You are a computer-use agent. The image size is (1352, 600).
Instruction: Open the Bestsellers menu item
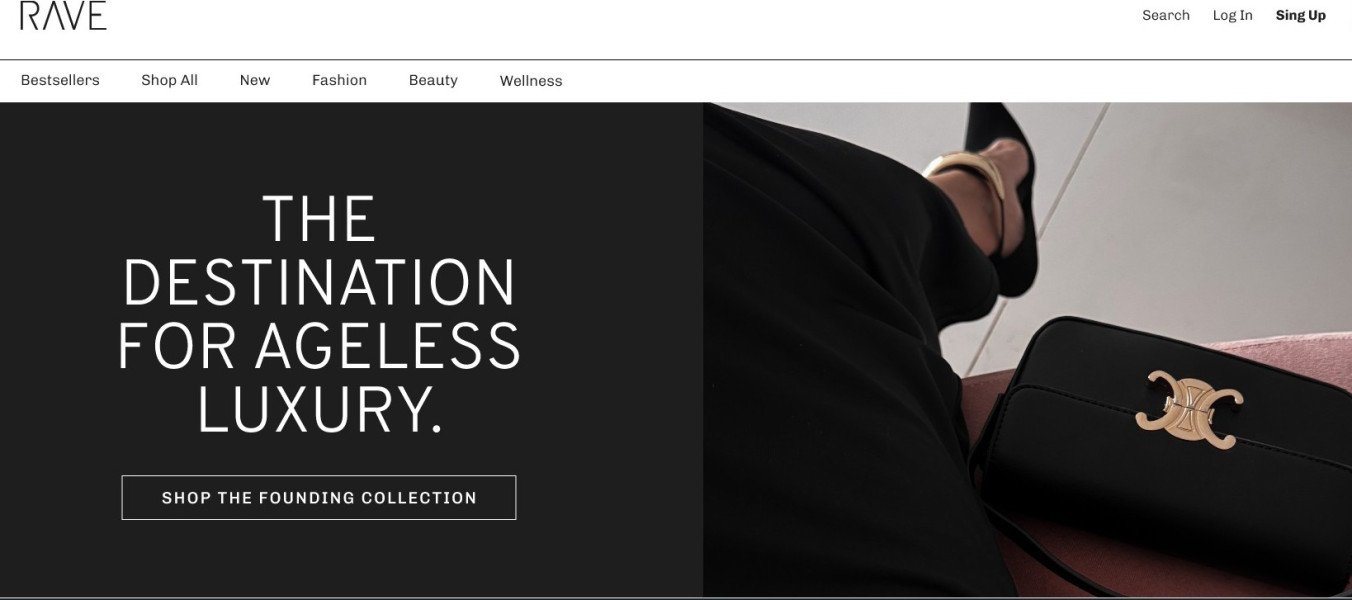point(60,80)
